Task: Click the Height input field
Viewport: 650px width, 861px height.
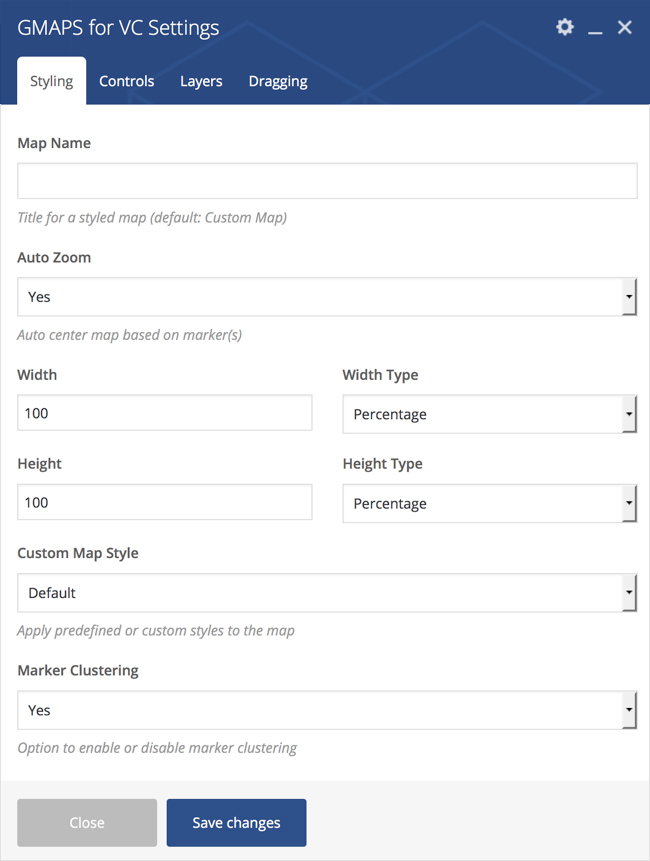Action: tap(165, 502)
